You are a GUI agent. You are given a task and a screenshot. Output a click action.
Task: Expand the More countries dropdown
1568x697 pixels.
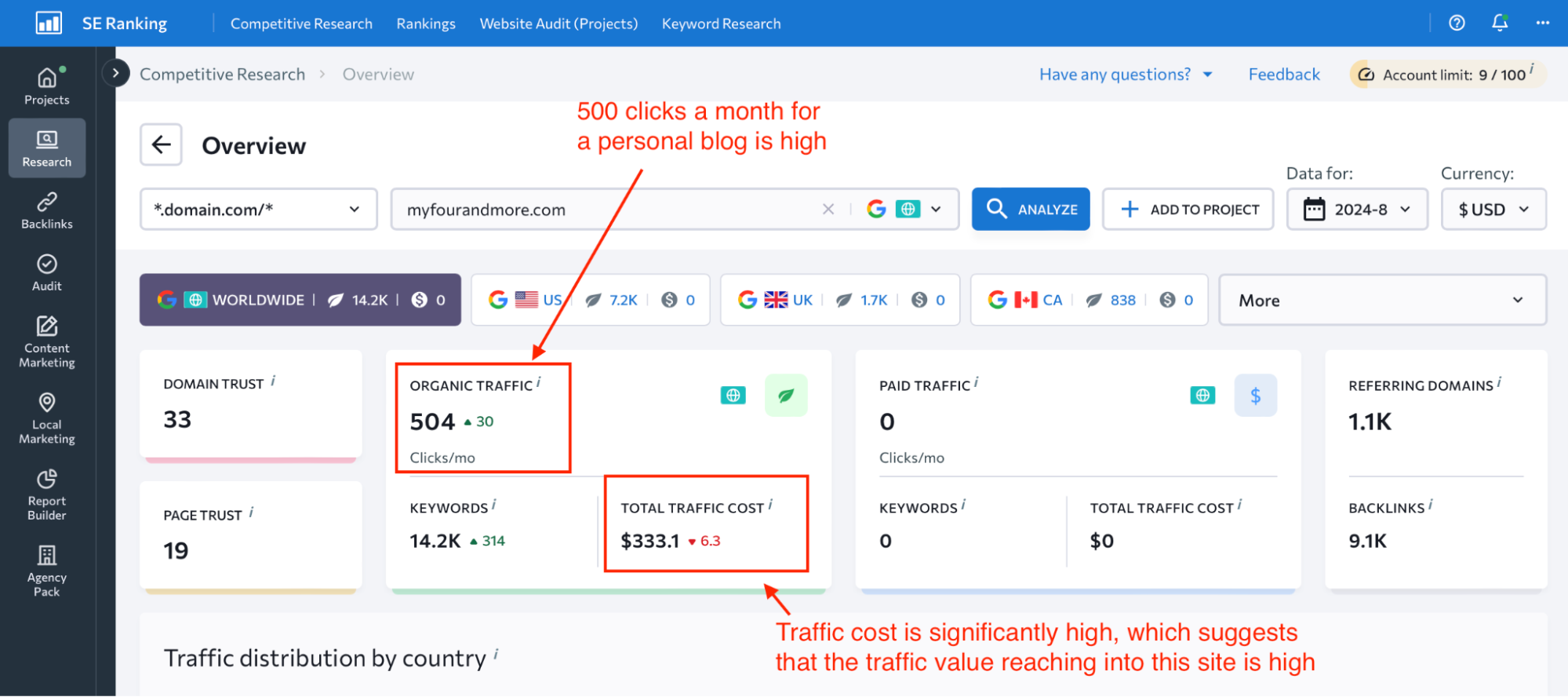click(x=1382, y=300)
